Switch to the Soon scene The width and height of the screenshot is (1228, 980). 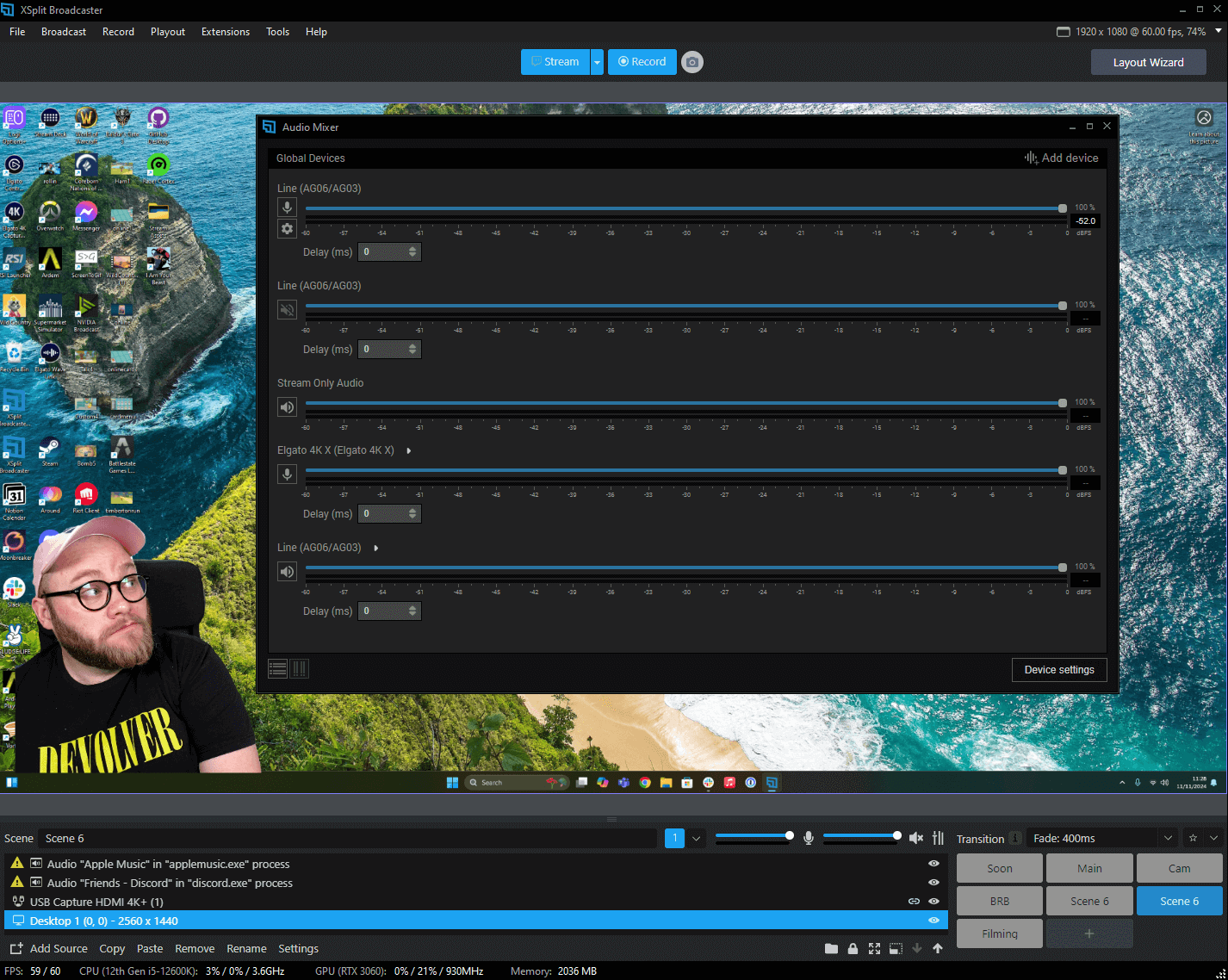(x=1000, y=868)
